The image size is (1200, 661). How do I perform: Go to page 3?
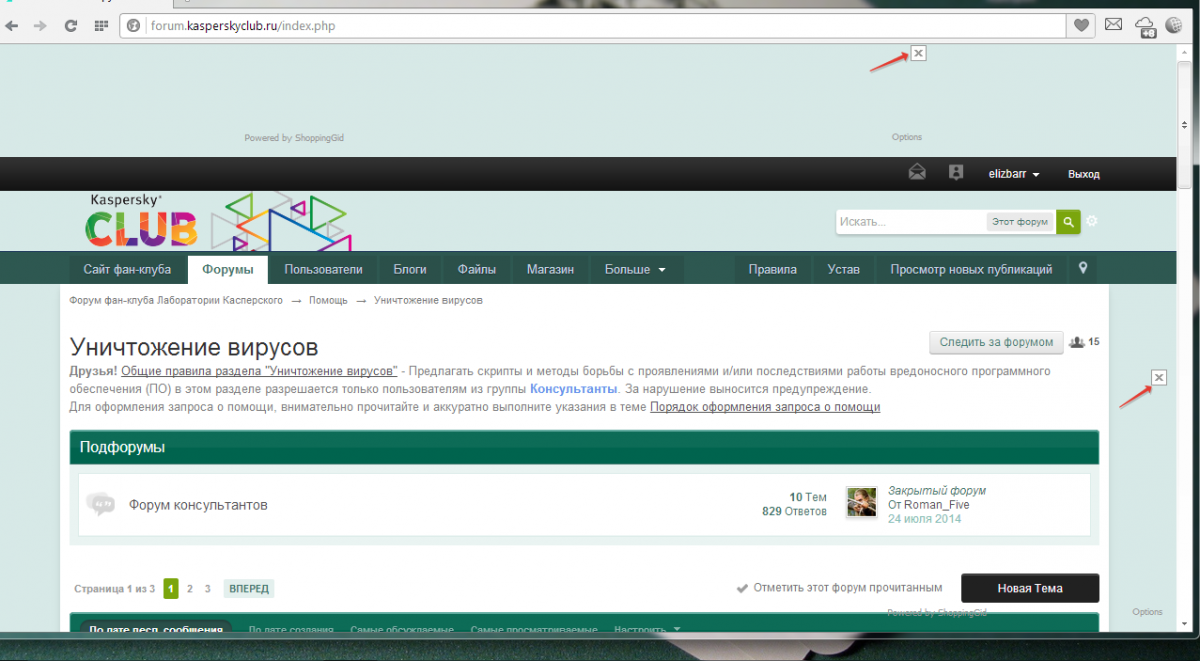[x=207, y=589]
